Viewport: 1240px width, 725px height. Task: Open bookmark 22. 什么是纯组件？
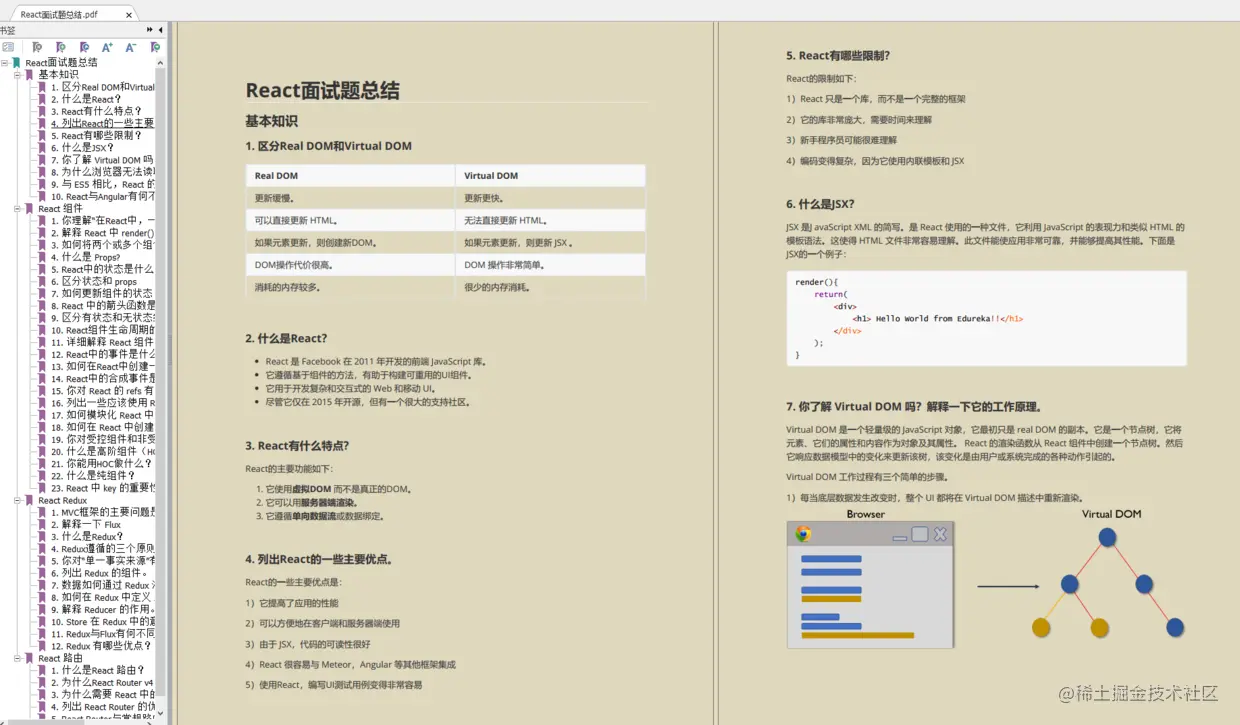(94, 476)
